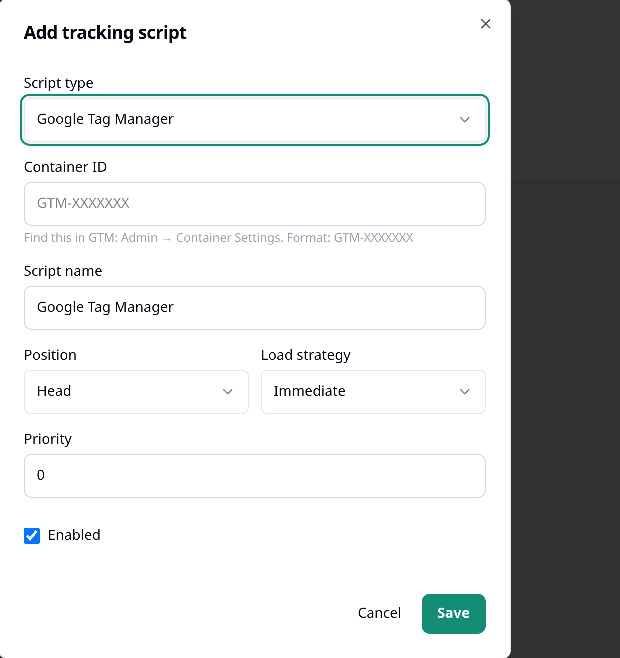This screenshot has width=620, height=658.
Task: Click the 'Find this in GTM' helper text
Action: pos(218,238)
